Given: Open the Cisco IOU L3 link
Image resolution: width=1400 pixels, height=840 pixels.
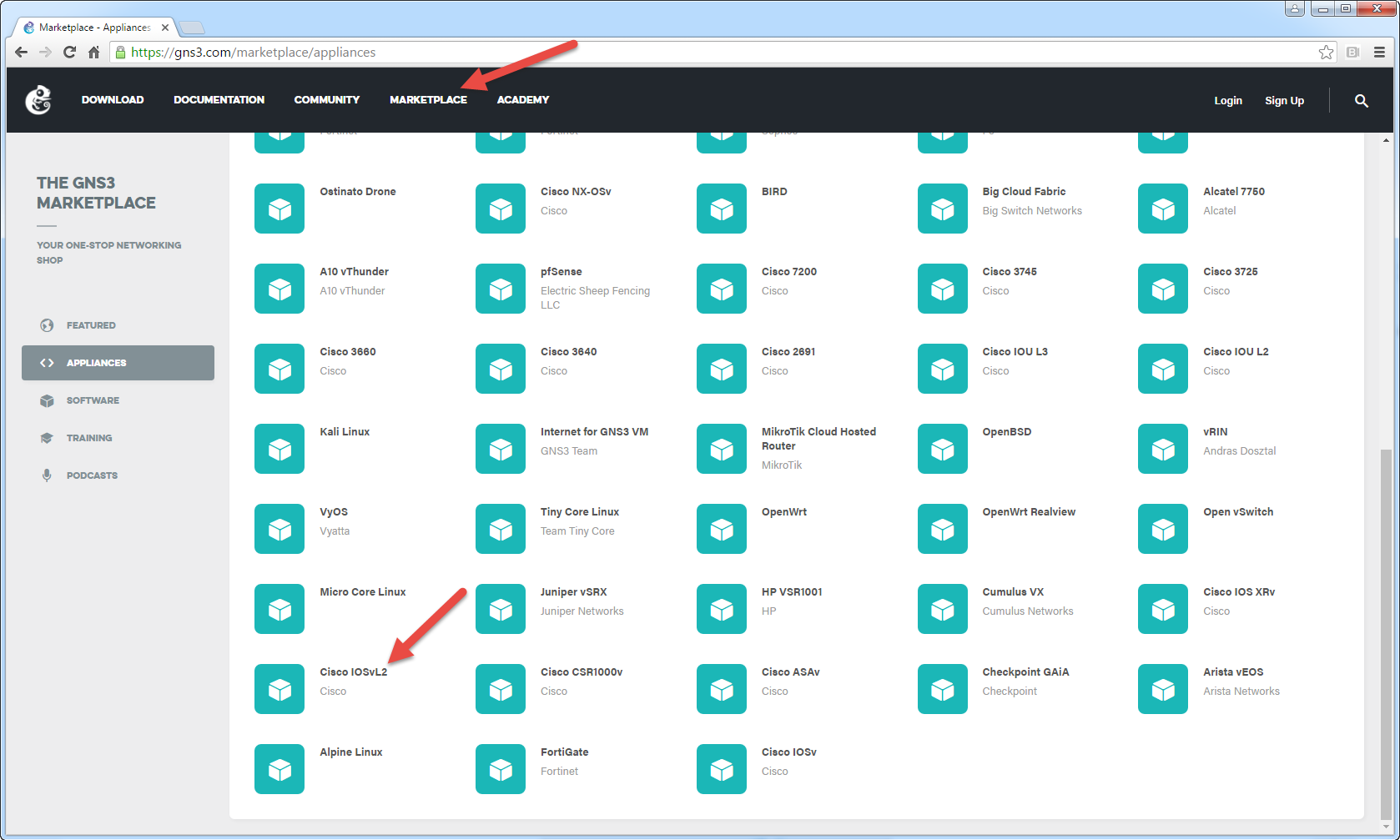Looking at the screenshot, I should [1015, 352].
